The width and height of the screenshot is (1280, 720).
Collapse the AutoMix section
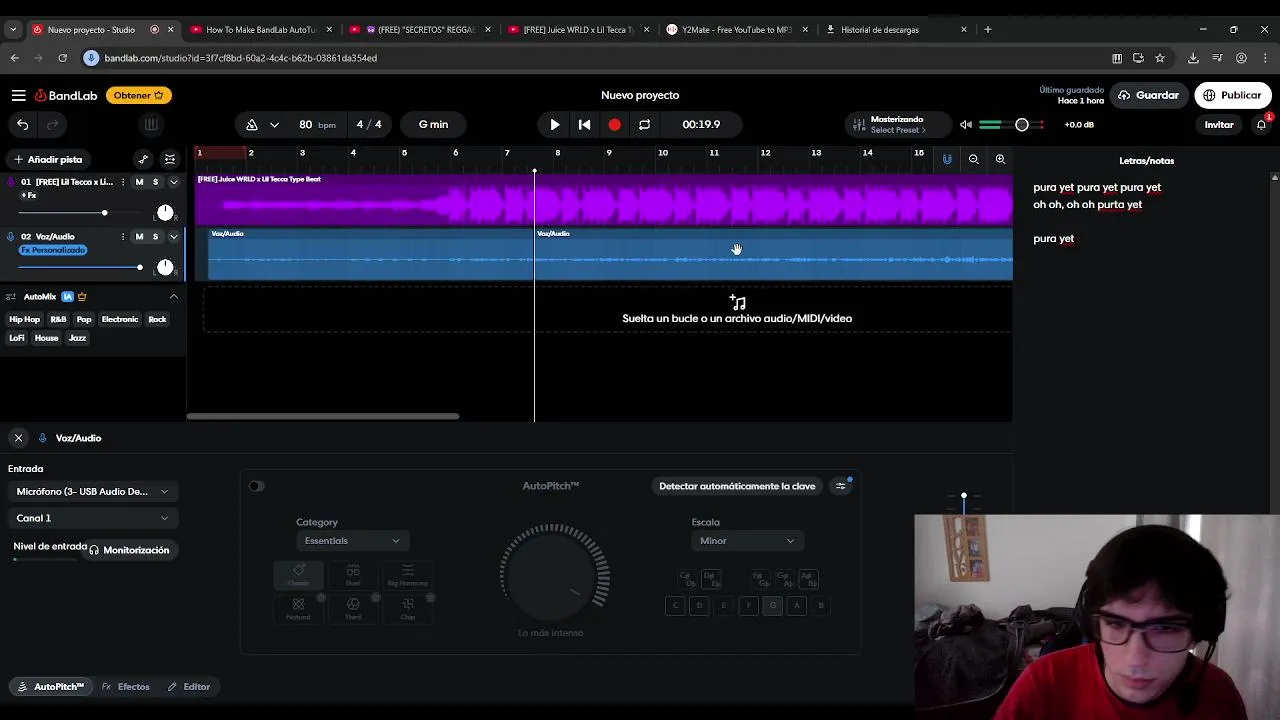pyautogui.click(x=173, y=297)
